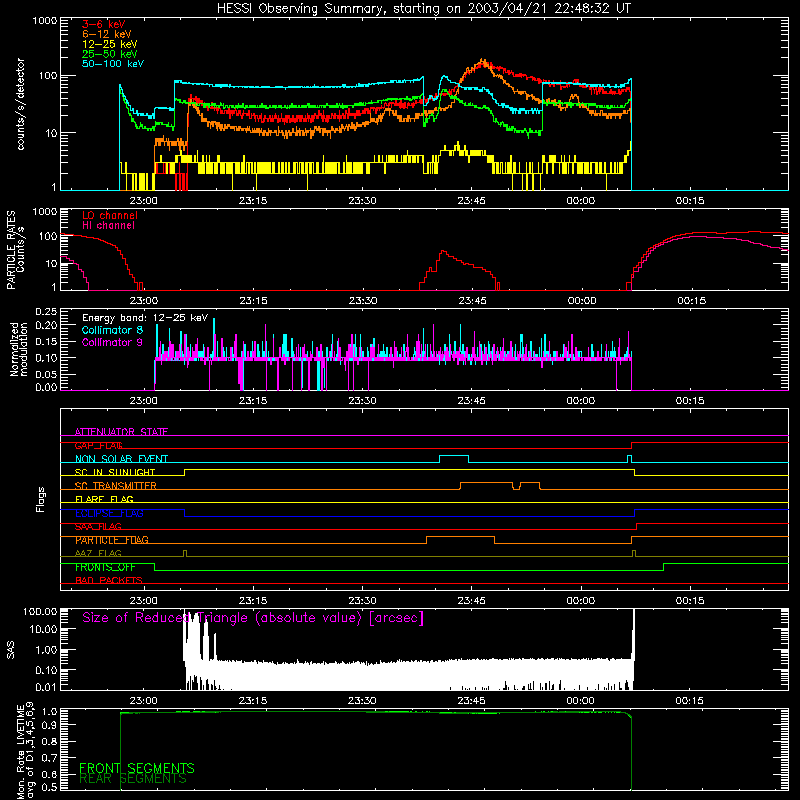
Task: Click the counts/s/detector axis label
Action: 20,104
